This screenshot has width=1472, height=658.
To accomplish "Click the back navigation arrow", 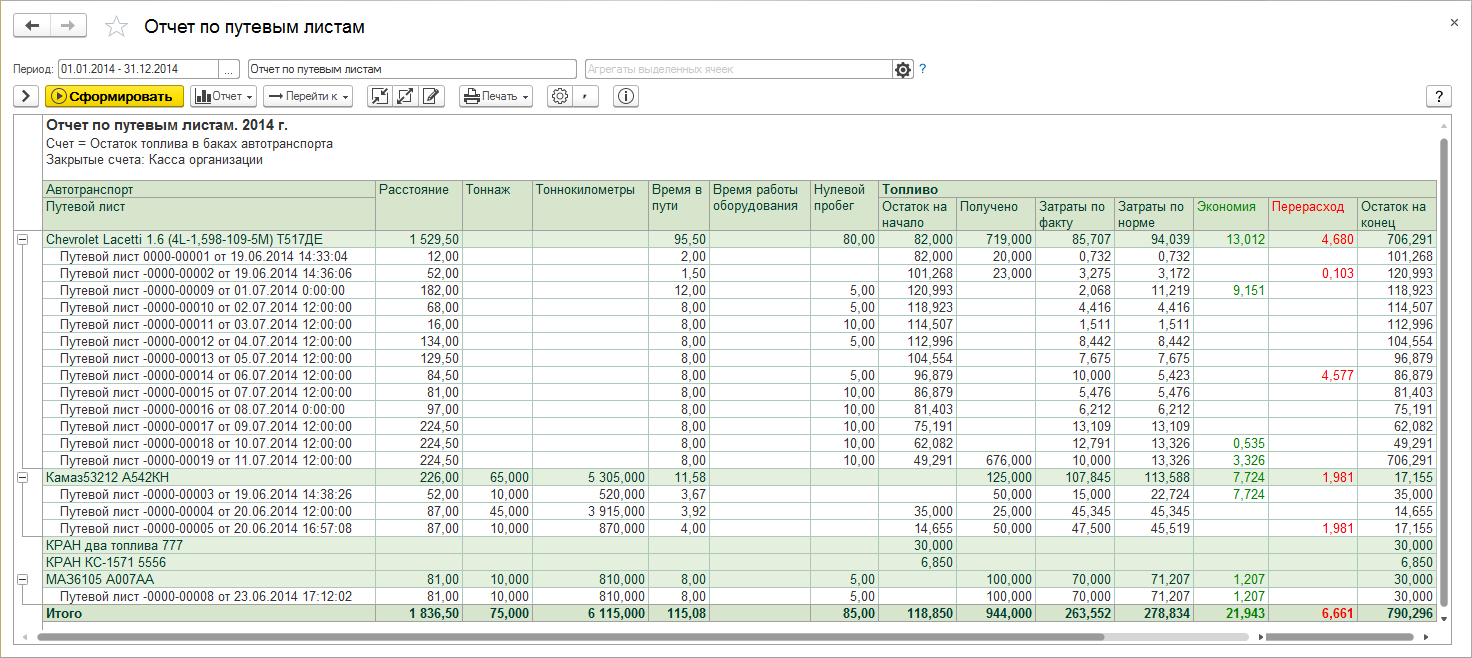I will [32, 26].
